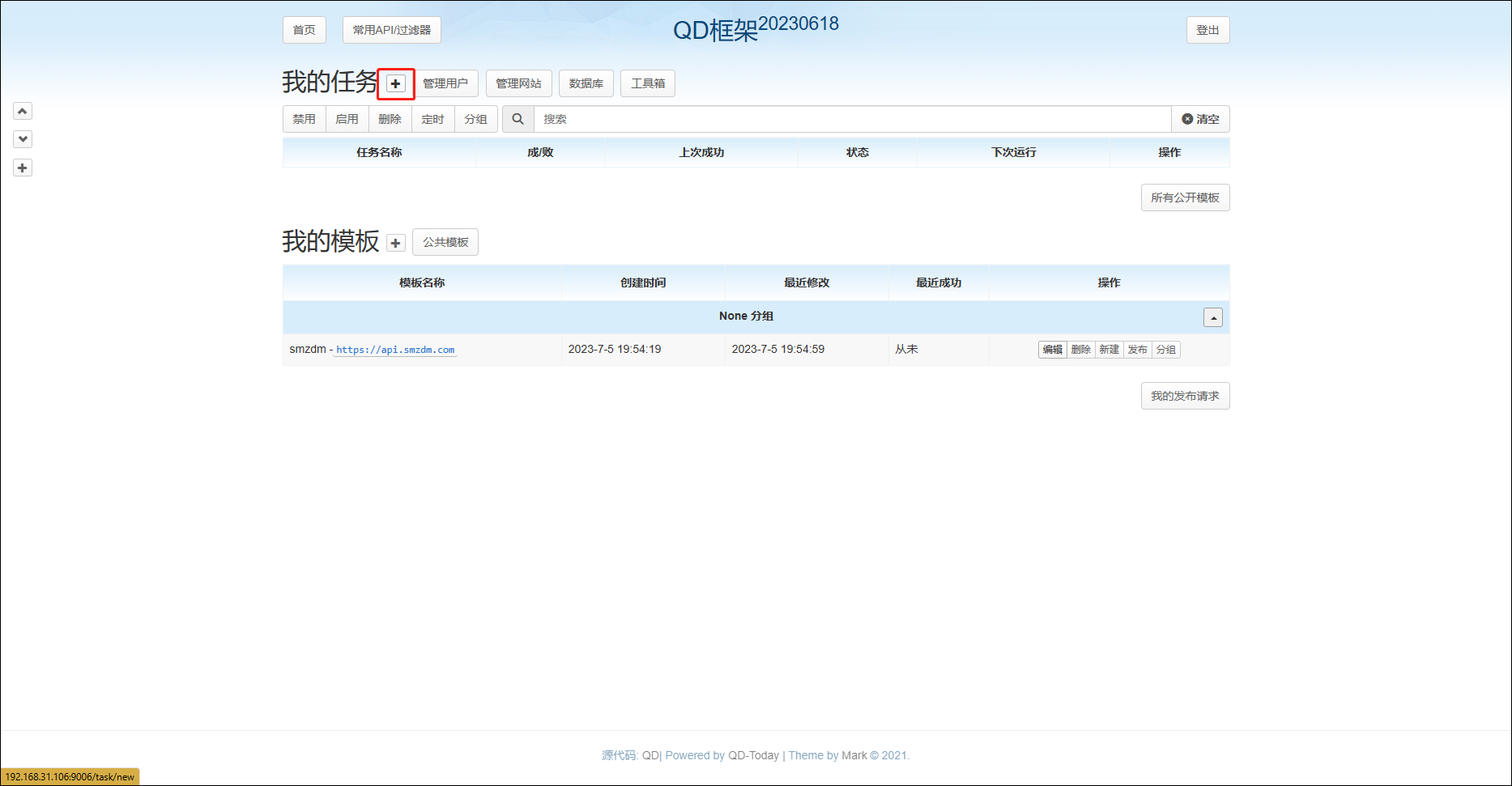Focus the 搜索 search input field
1512x786 pixels.
coord(850,119)
